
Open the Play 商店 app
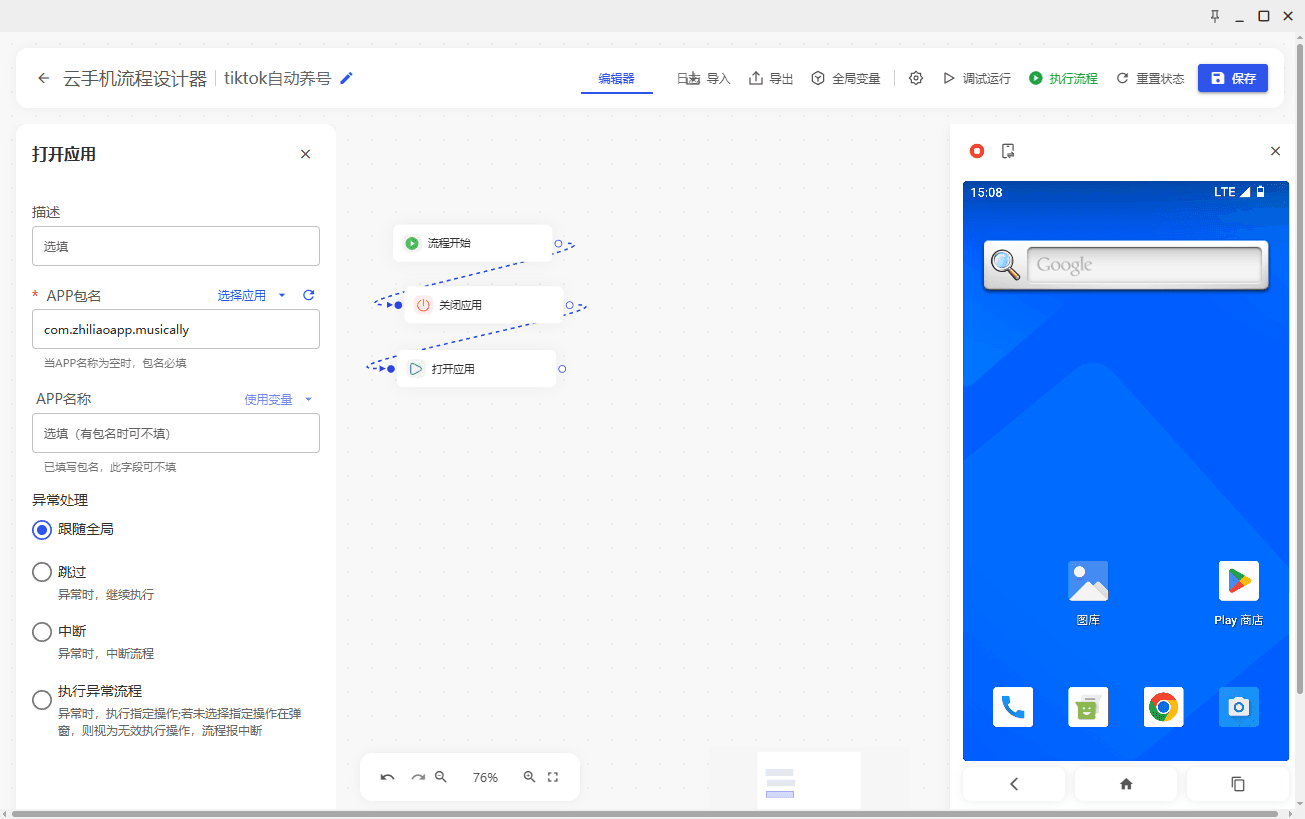[x=1238, y=581]
